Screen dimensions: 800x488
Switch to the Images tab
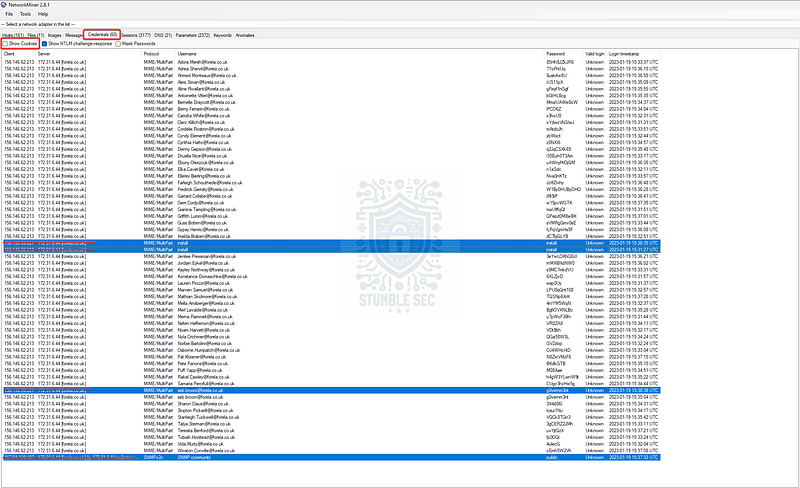55,35
